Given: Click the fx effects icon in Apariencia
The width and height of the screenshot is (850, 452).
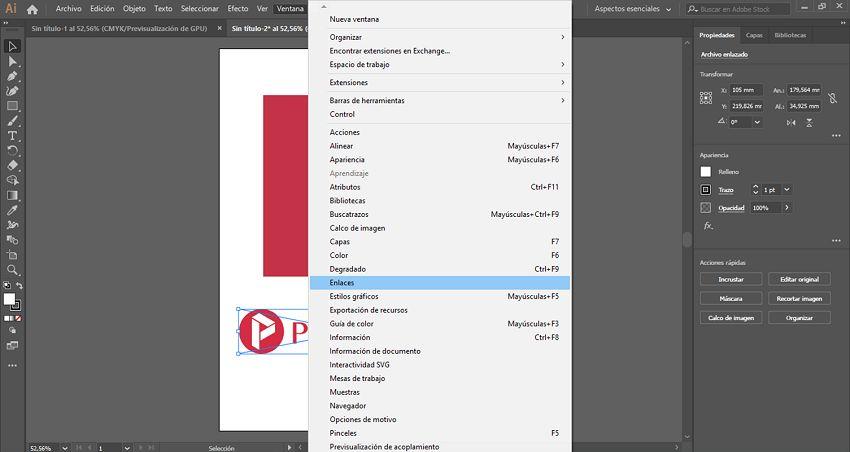Looking at the screenshot, I should pos(708,226).
